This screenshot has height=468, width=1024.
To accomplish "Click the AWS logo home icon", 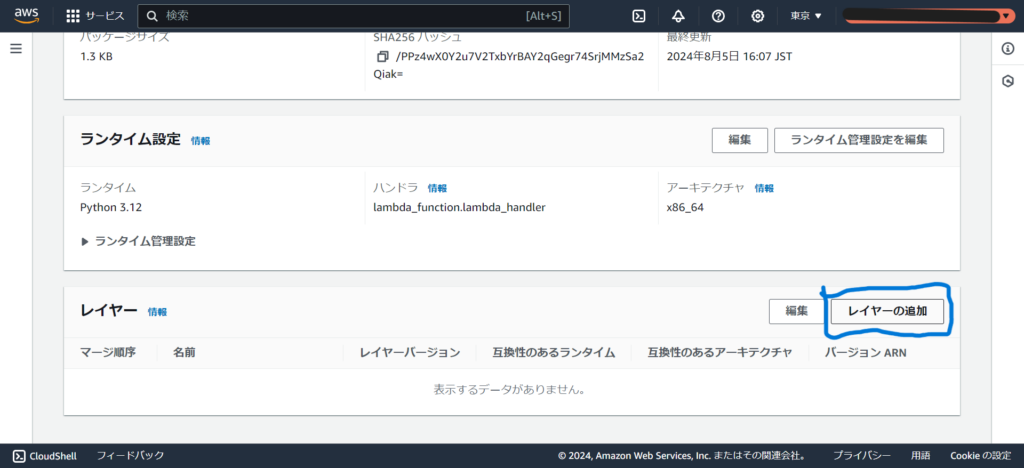I will pyautogui.click(x=26, y=16).
